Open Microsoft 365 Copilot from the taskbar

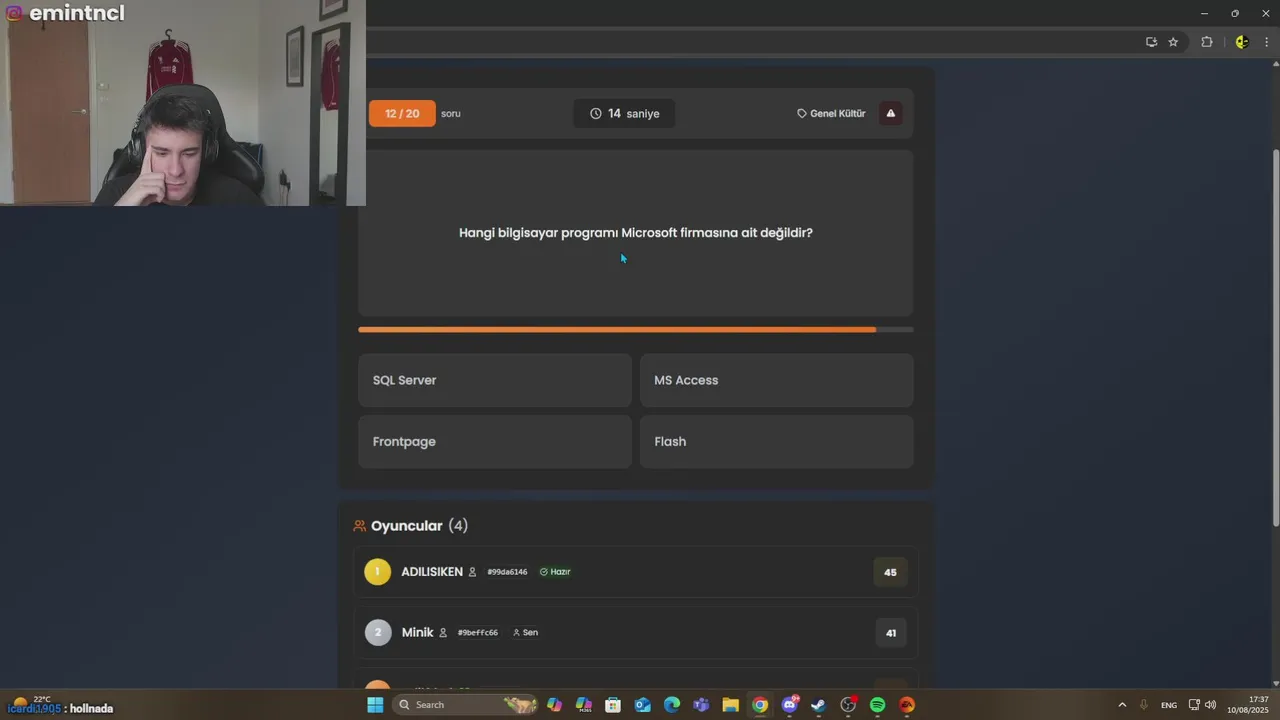tap(584, 705)
